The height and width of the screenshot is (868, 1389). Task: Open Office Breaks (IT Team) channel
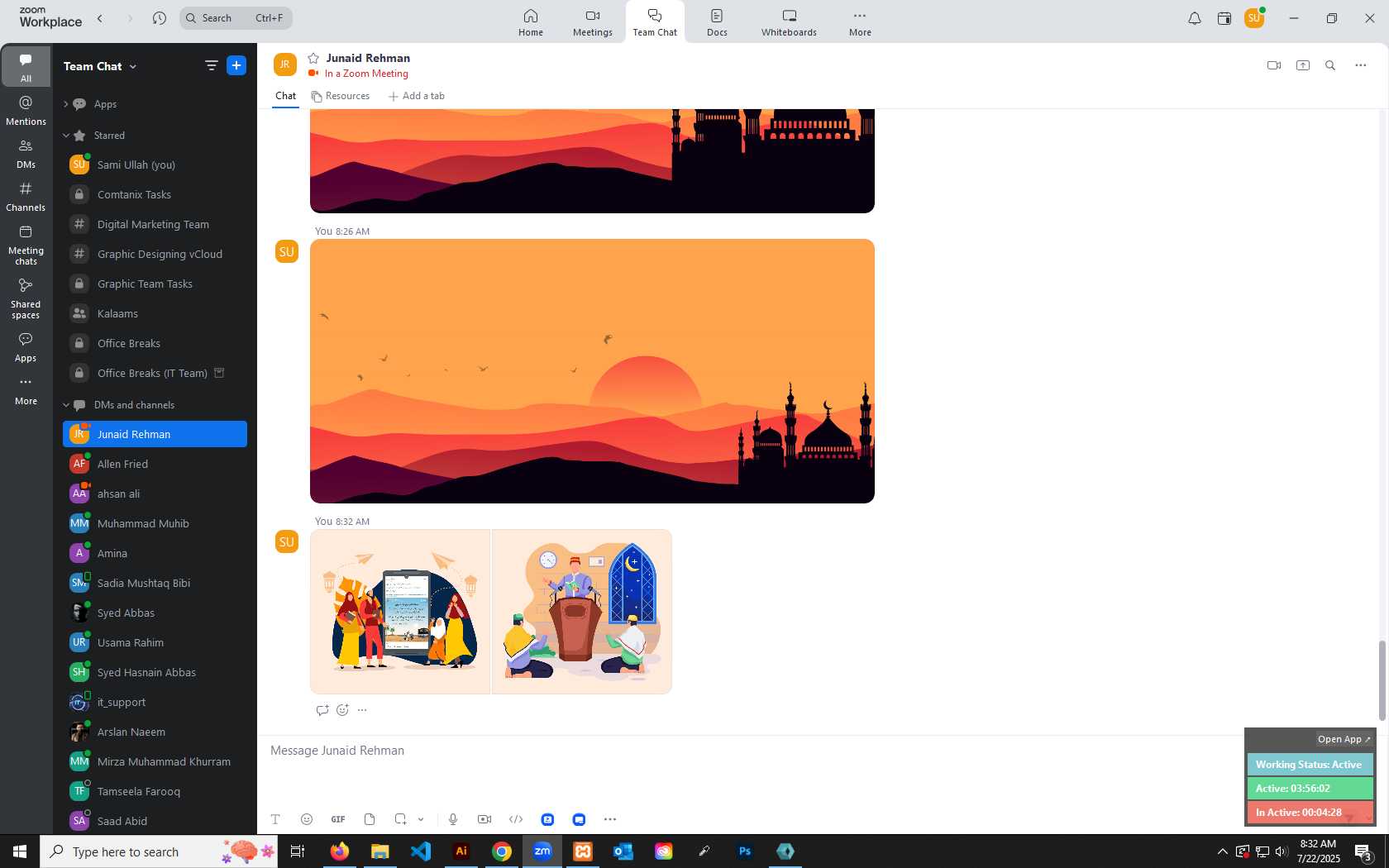point(155,374)
